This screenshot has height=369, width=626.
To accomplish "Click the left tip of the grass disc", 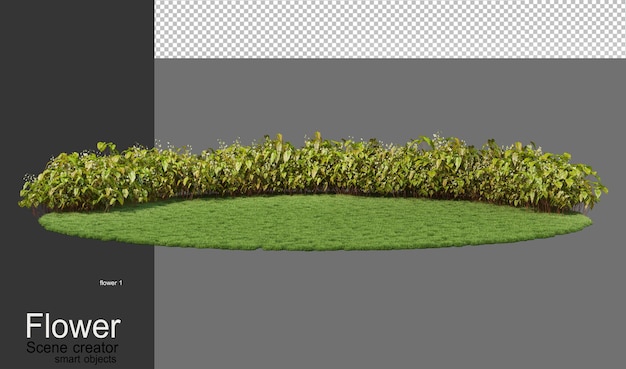I will click(x=44, y=221).
